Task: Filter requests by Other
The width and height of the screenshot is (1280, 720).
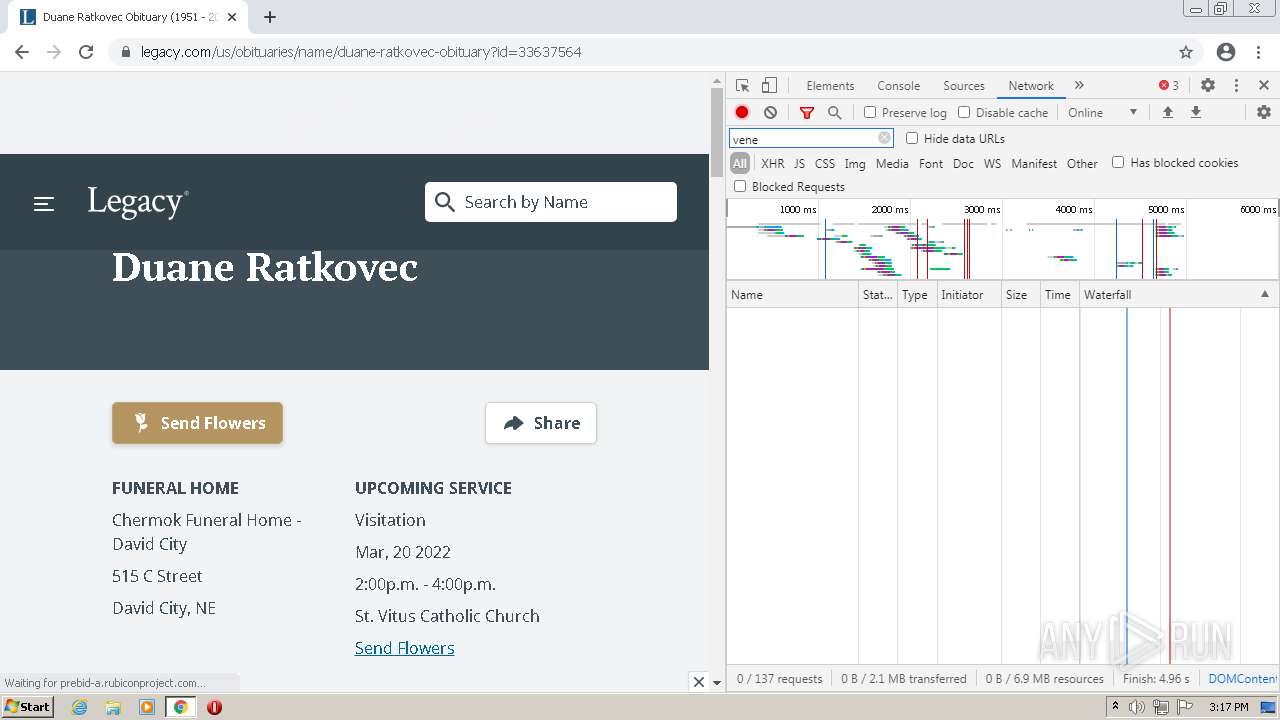Action: click(1082, 163)
